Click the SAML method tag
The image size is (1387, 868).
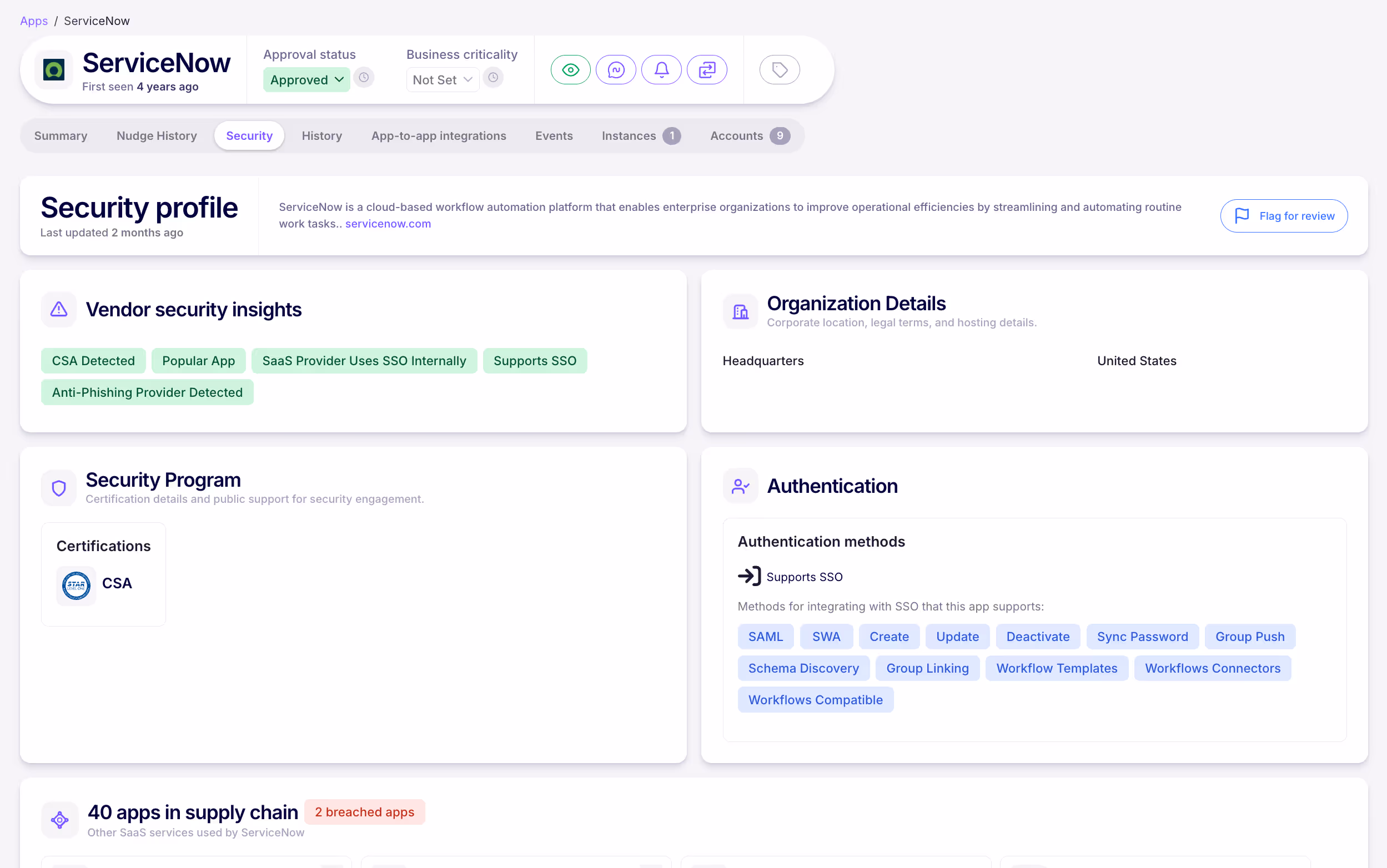point(766,637)
